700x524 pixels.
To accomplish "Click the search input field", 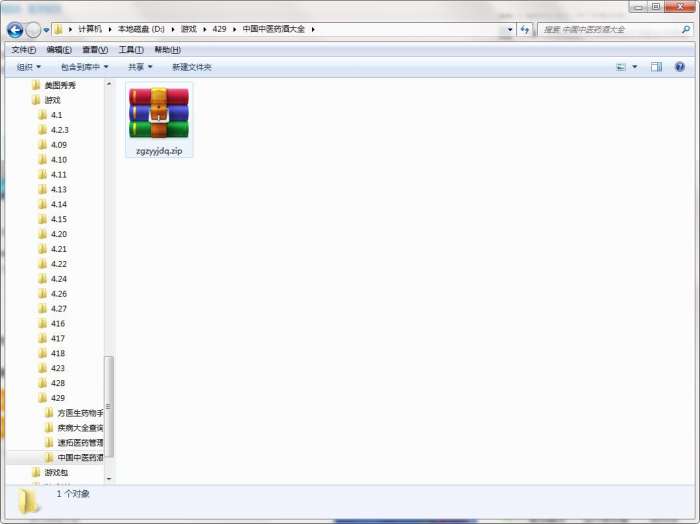I will [610, 29].
